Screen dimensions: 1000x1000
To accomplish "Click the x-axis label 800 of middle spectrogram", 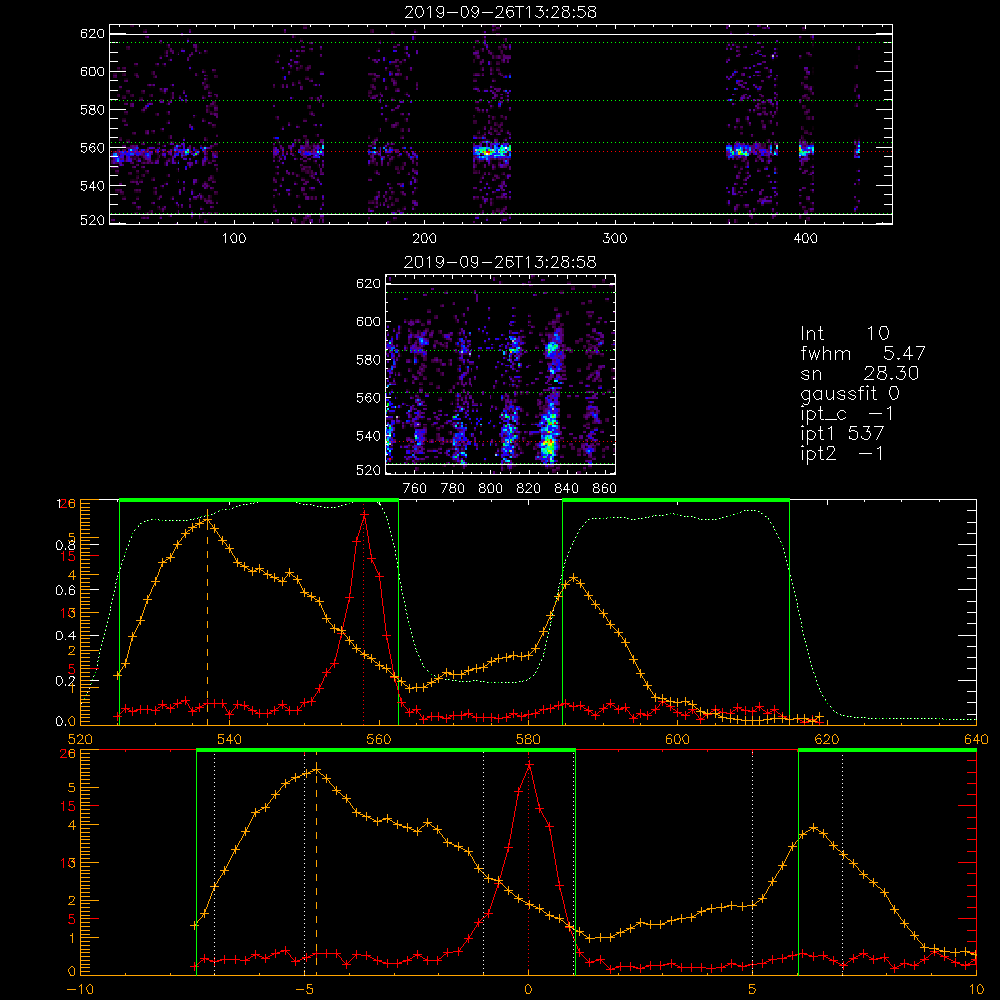I will coord(490,489).
